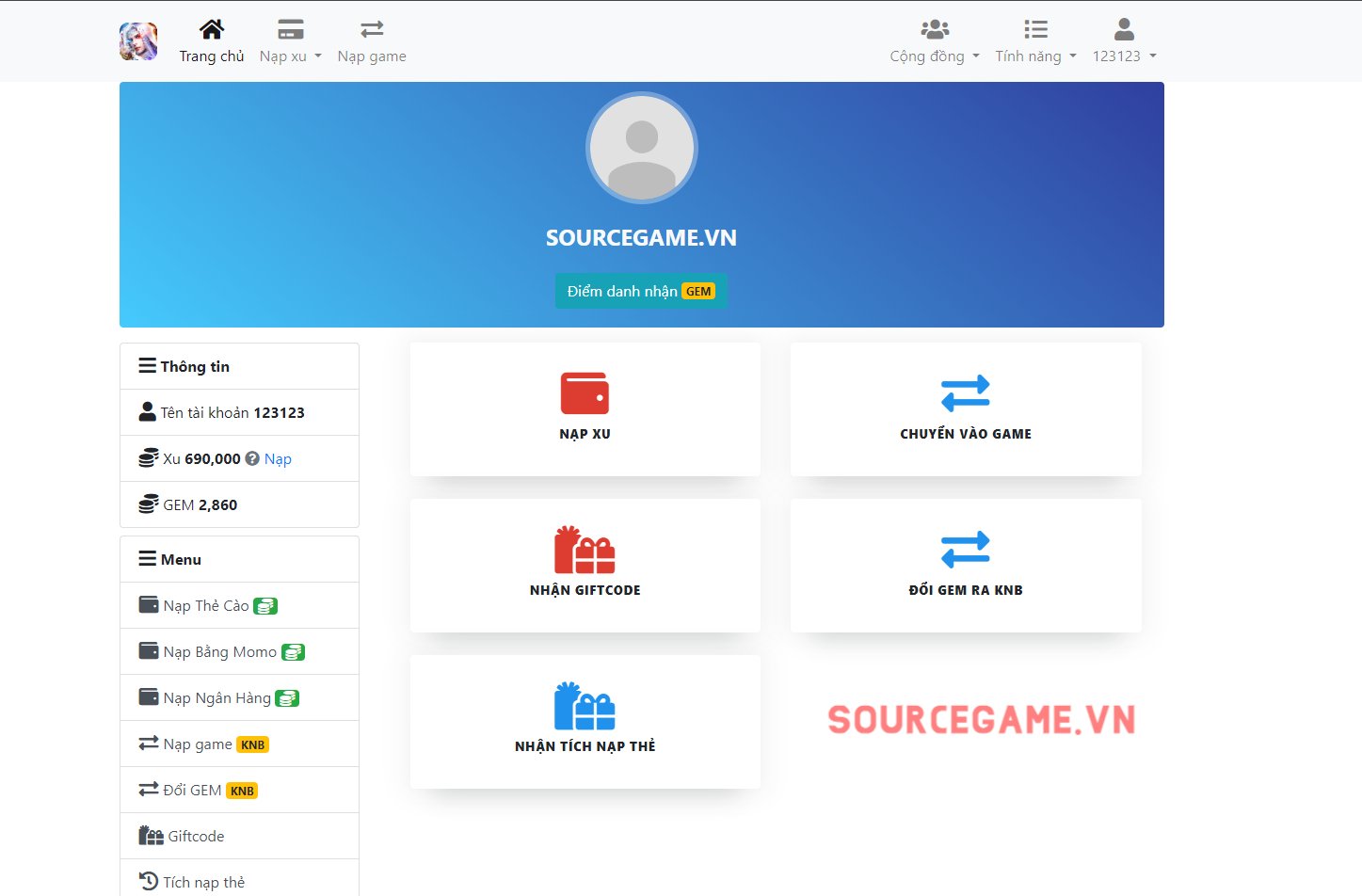This screenshot has height=896, width=1362.
Task: Select Đổi GEM KNB sidebar item
Action: (x=192, y=790)
